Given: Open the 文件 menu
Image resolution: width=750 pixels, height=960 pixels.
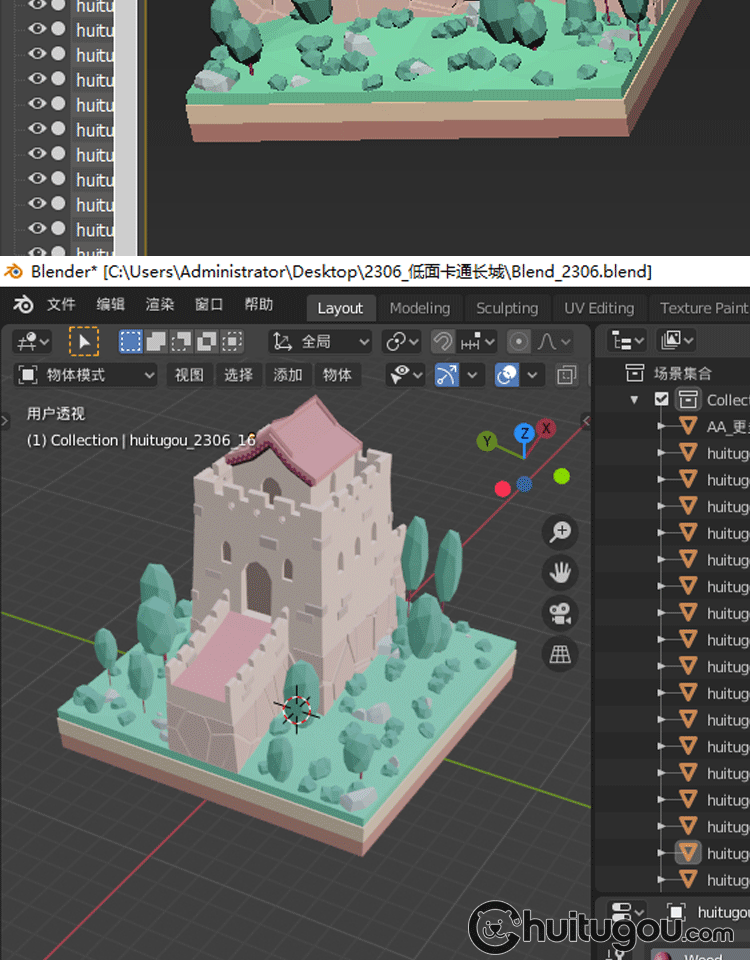Looking at the screenshot, I should tap(61, 306).
